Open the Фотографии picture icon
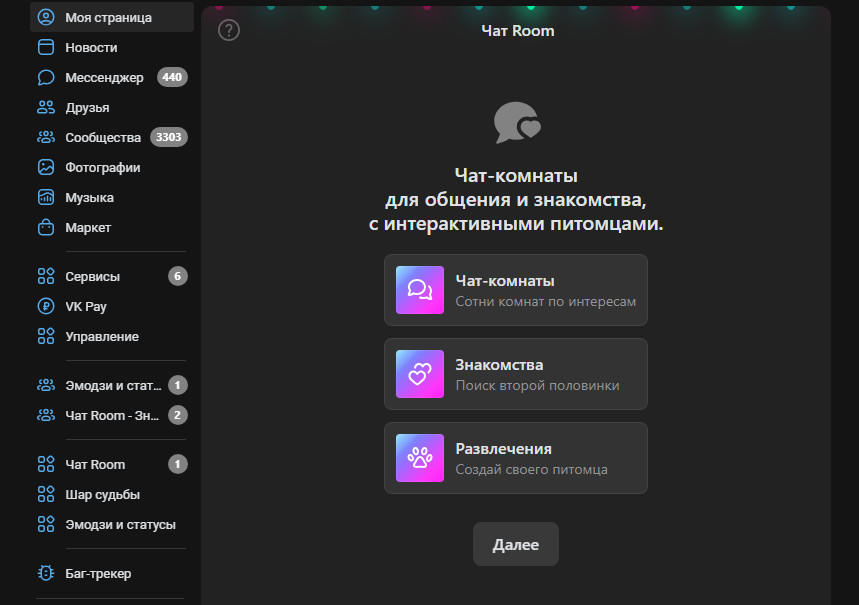This screenshot has height=605, width=859. 46,167
